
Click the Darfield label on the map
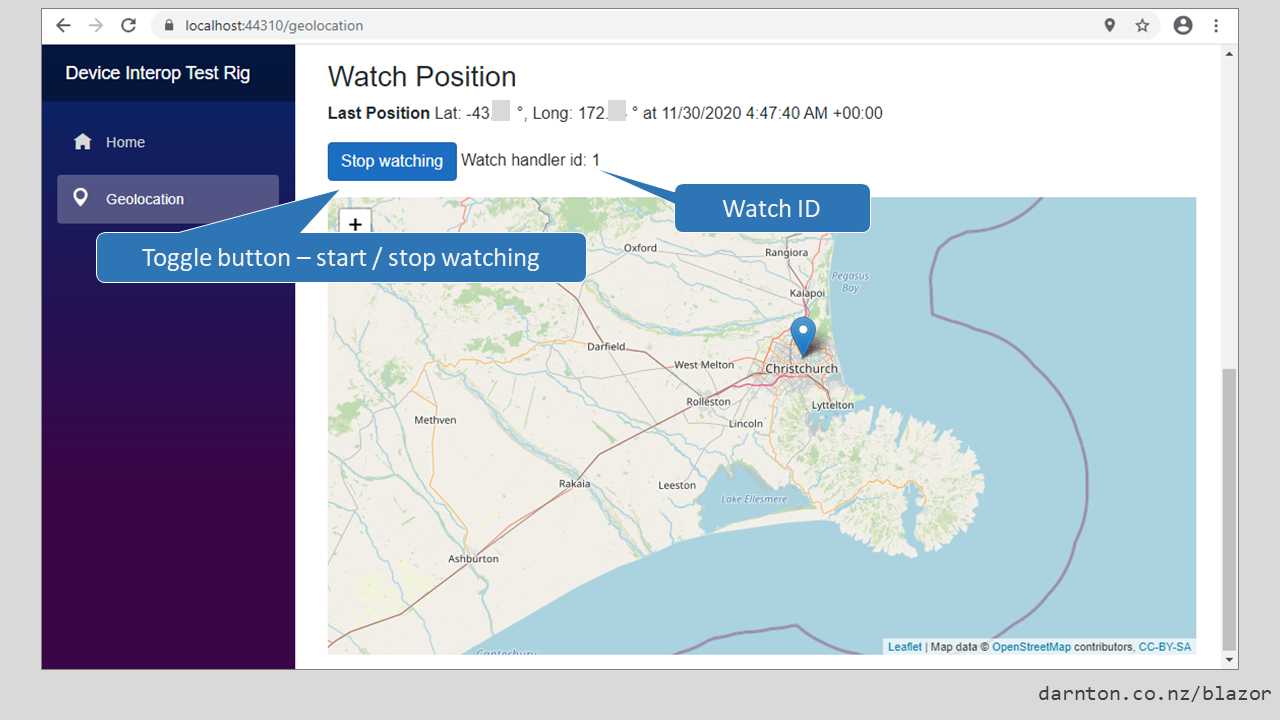tap(606, 347)
